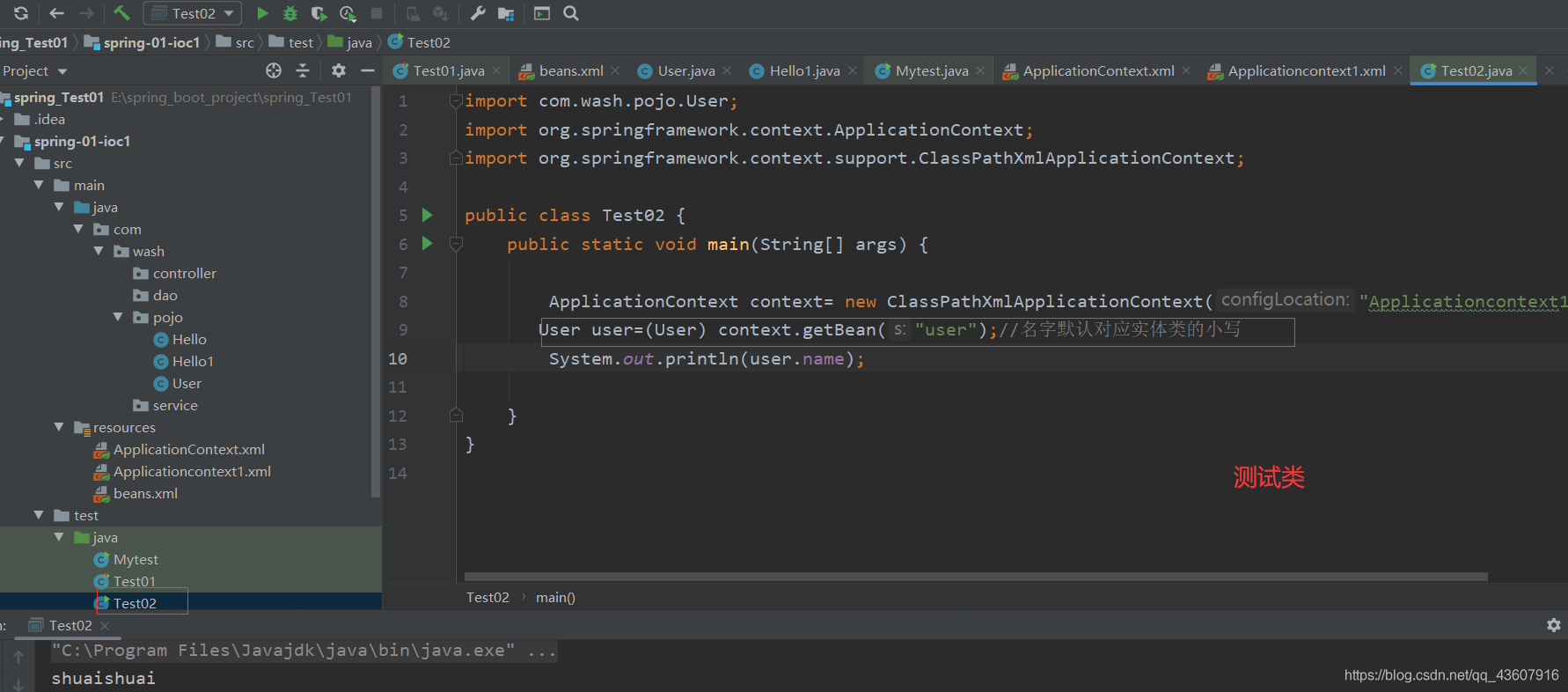Select Hello class in project tree

pos(180,339)
